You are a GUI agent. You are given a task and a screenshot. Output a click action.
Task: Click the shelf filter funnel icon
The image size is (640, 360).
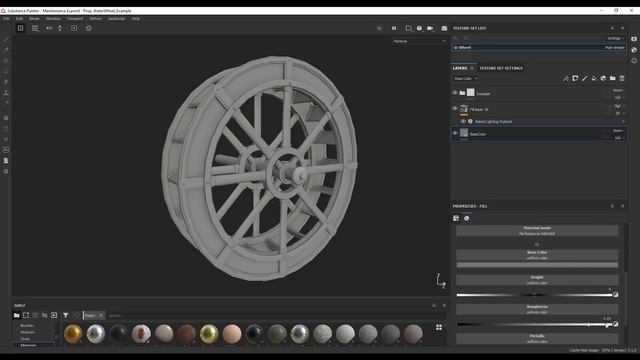[65, 315]
